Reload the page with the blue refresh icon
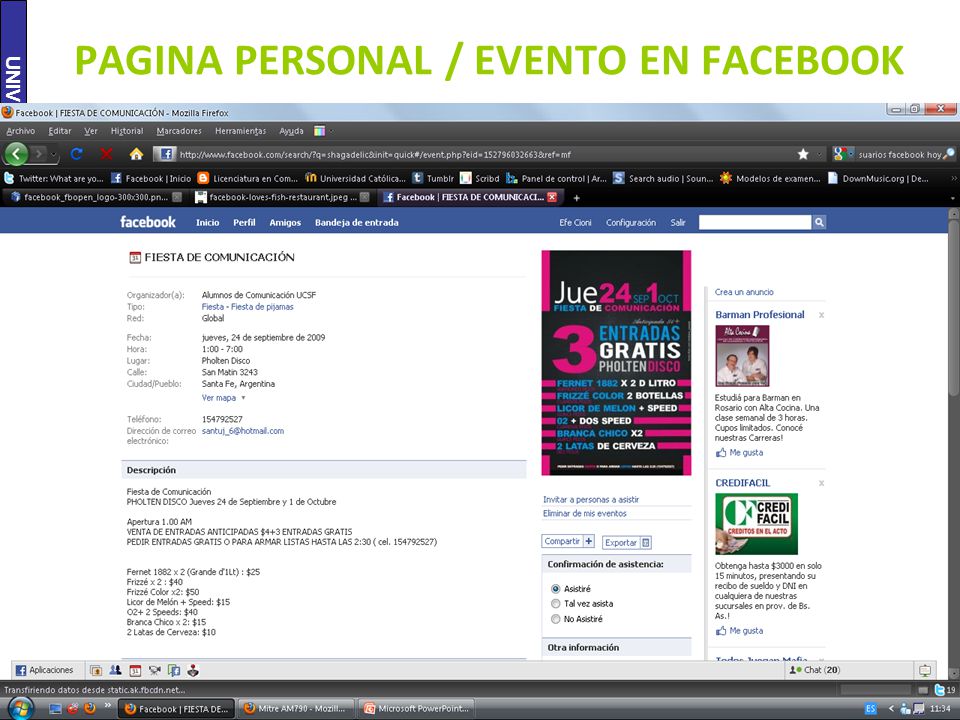Image resolution: width=960 pixels, height=720 pixels. [77, 154]
